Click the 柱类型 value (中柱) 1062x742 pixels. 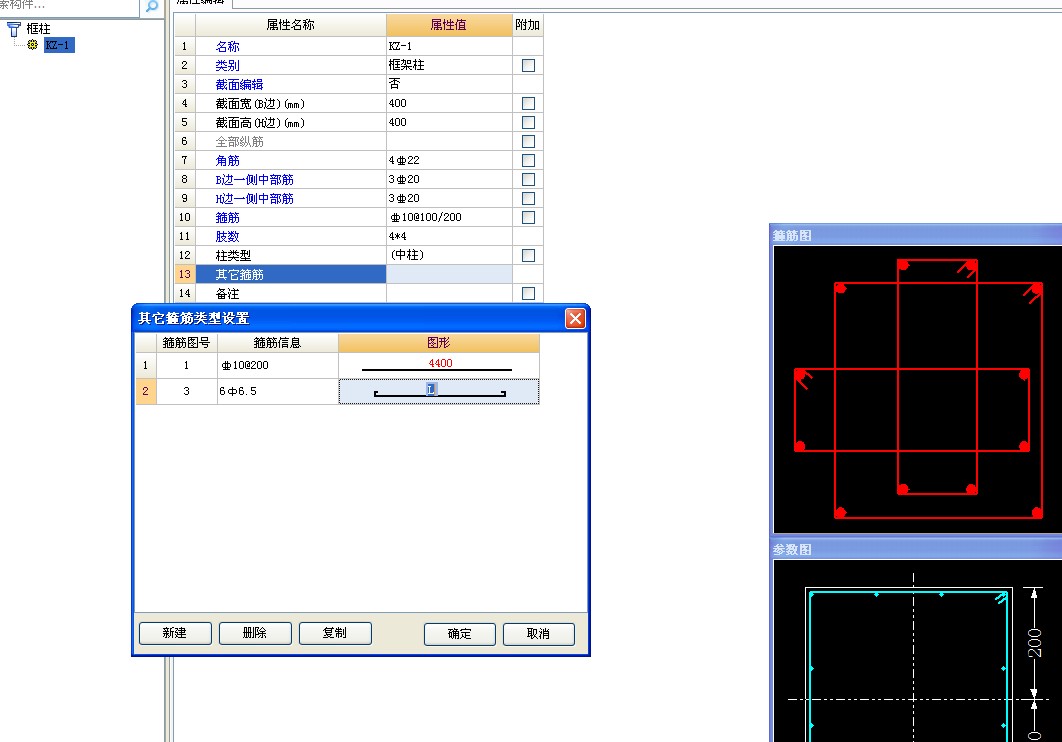pos(449,255)
